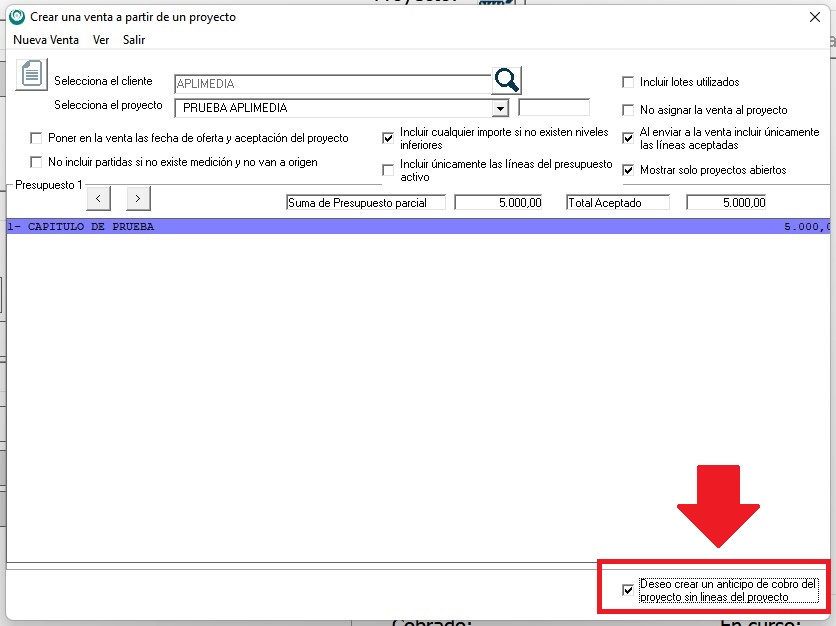
Task: Open the 'Ver' menu
Action: (x=101, y=40)
